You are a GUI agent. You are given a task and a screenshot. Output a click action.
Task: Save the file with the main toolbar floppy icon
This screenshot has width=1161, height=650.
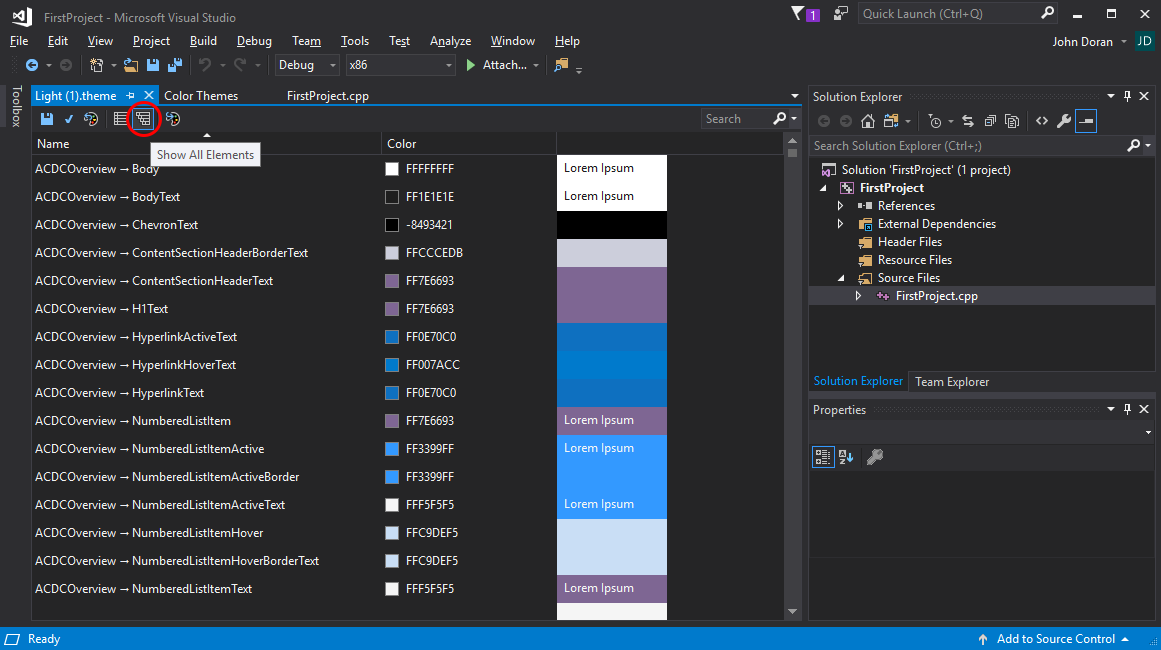(153, 65)
